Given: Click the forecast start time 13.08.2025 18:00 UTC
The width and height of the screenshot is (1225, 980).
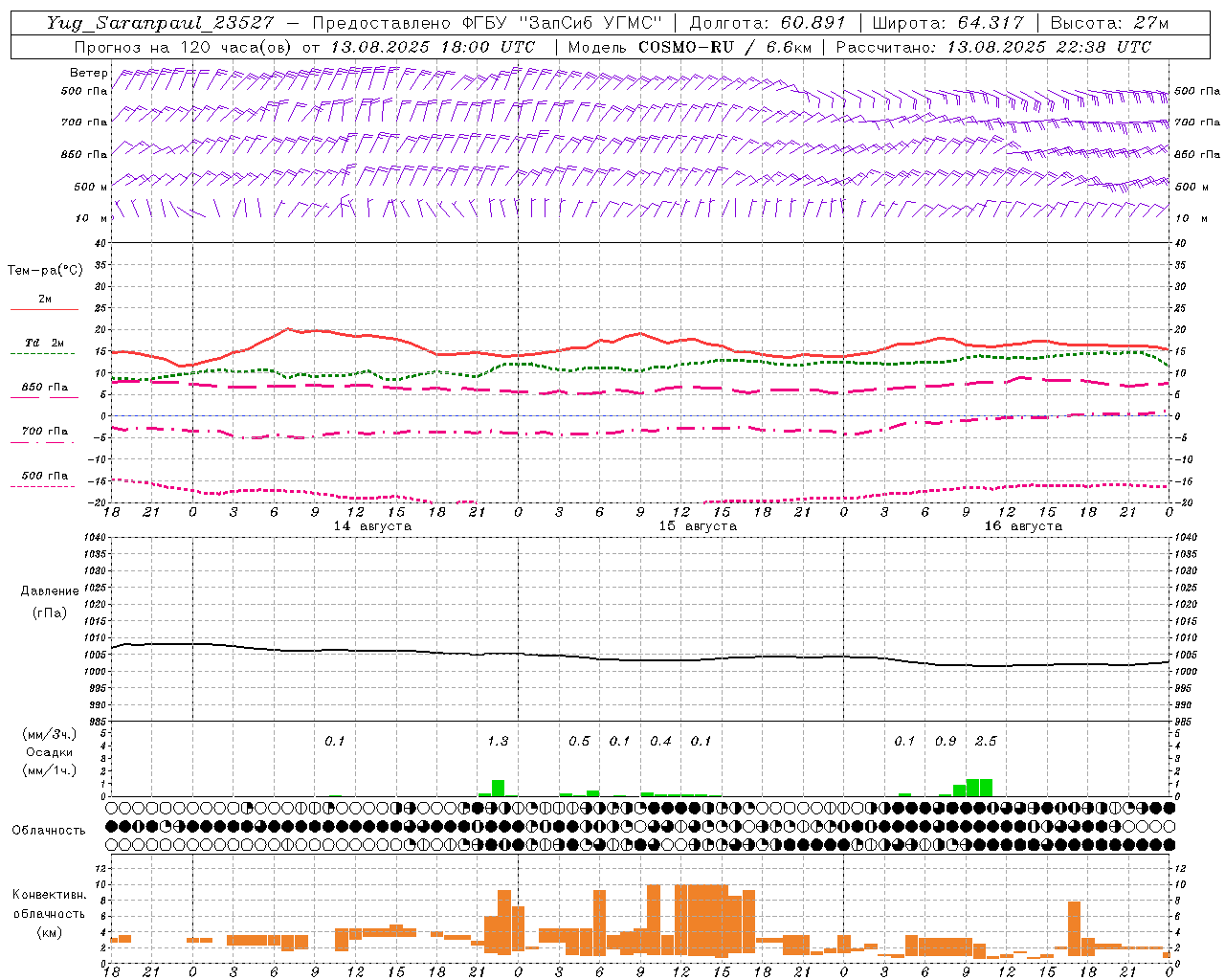Looking at the screenshot, I should click(433, 47).
